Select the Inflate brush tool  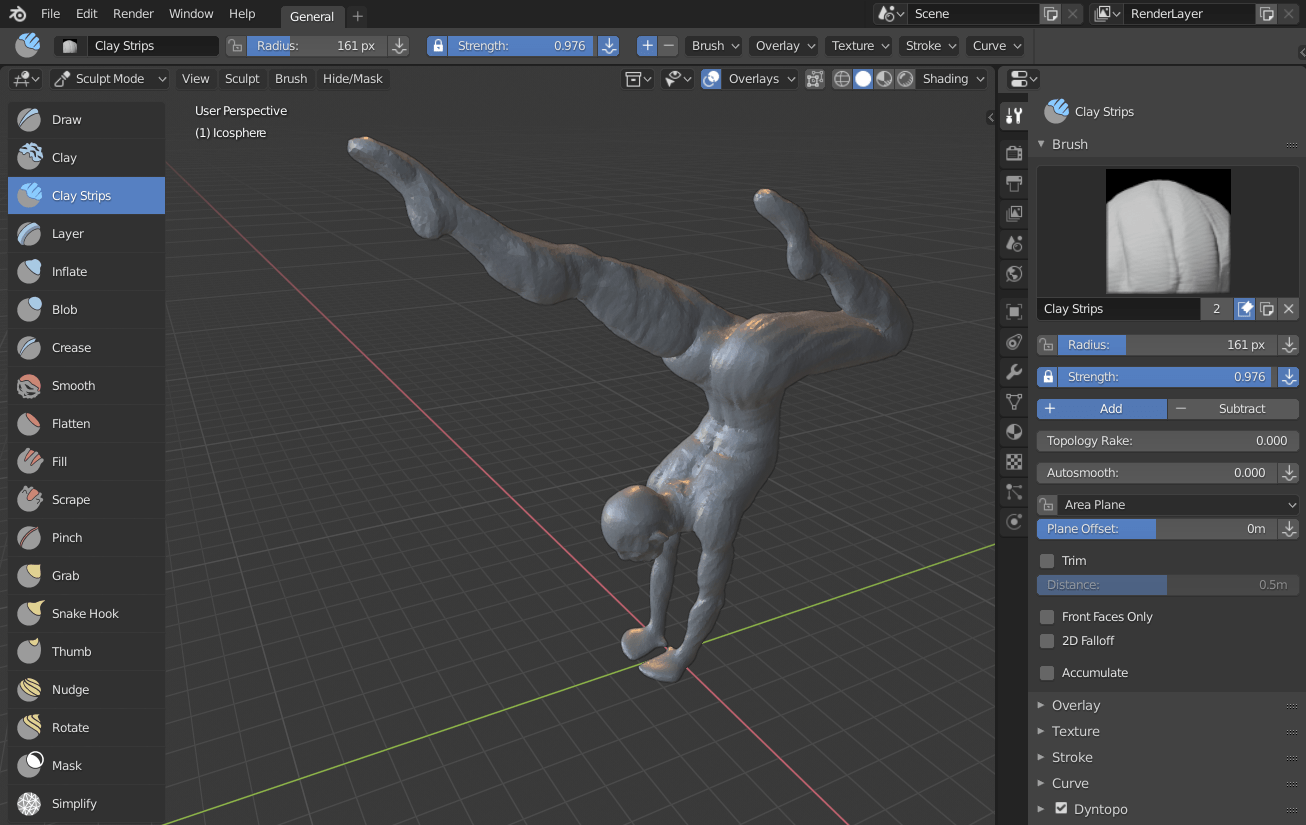click(x=69, y=271)
